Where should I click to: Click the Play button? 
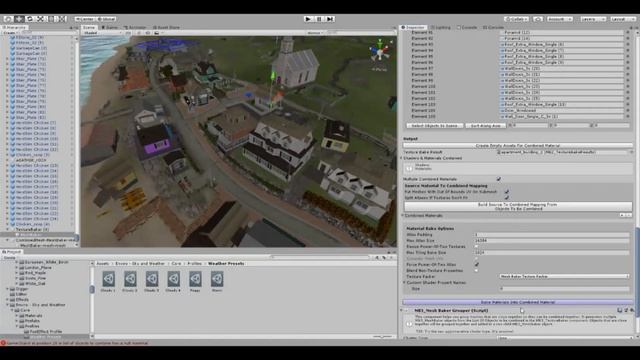tap(308, 19)
